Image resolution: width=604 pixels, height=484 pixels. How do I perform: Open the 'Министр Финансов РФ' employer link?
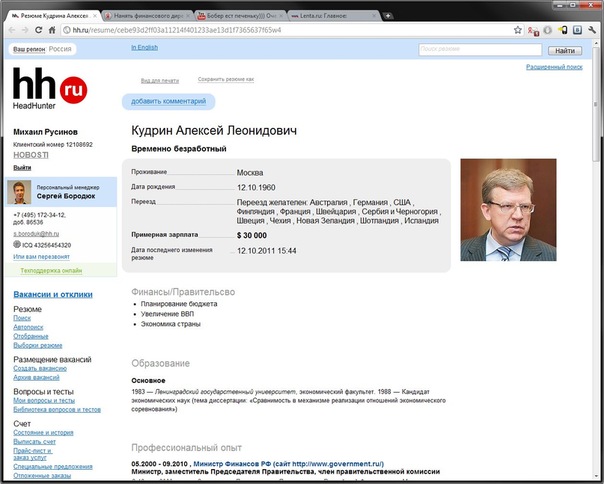(289, 464)
